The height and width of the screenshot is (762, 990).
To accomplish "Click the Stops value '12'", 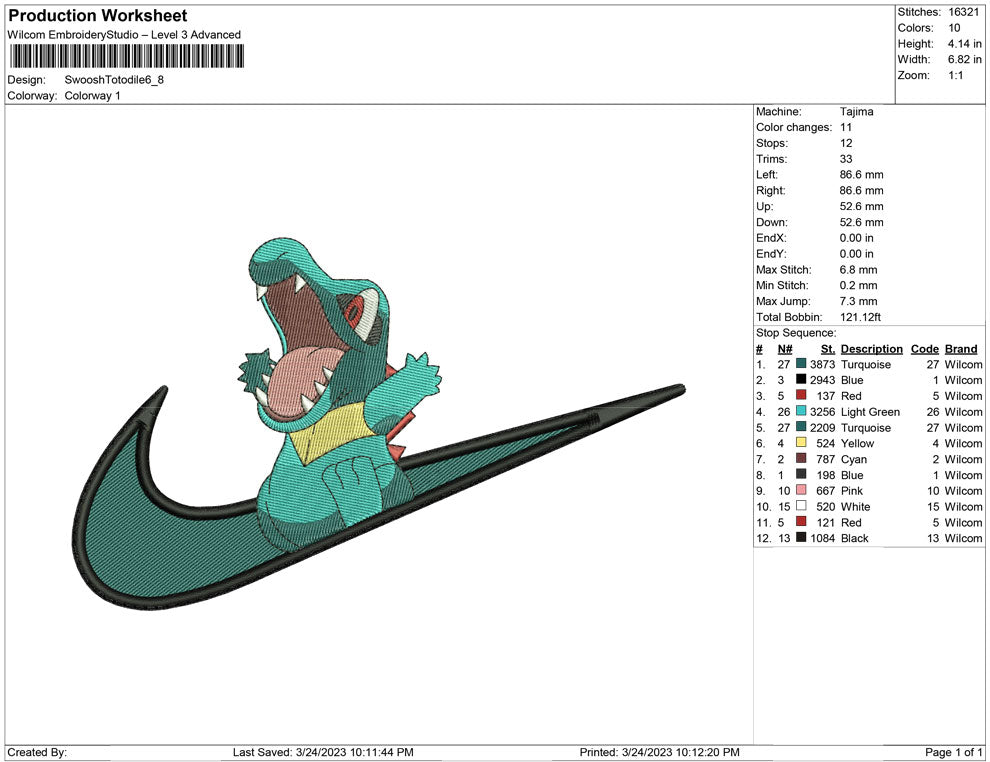I will [x=846, y=143].
